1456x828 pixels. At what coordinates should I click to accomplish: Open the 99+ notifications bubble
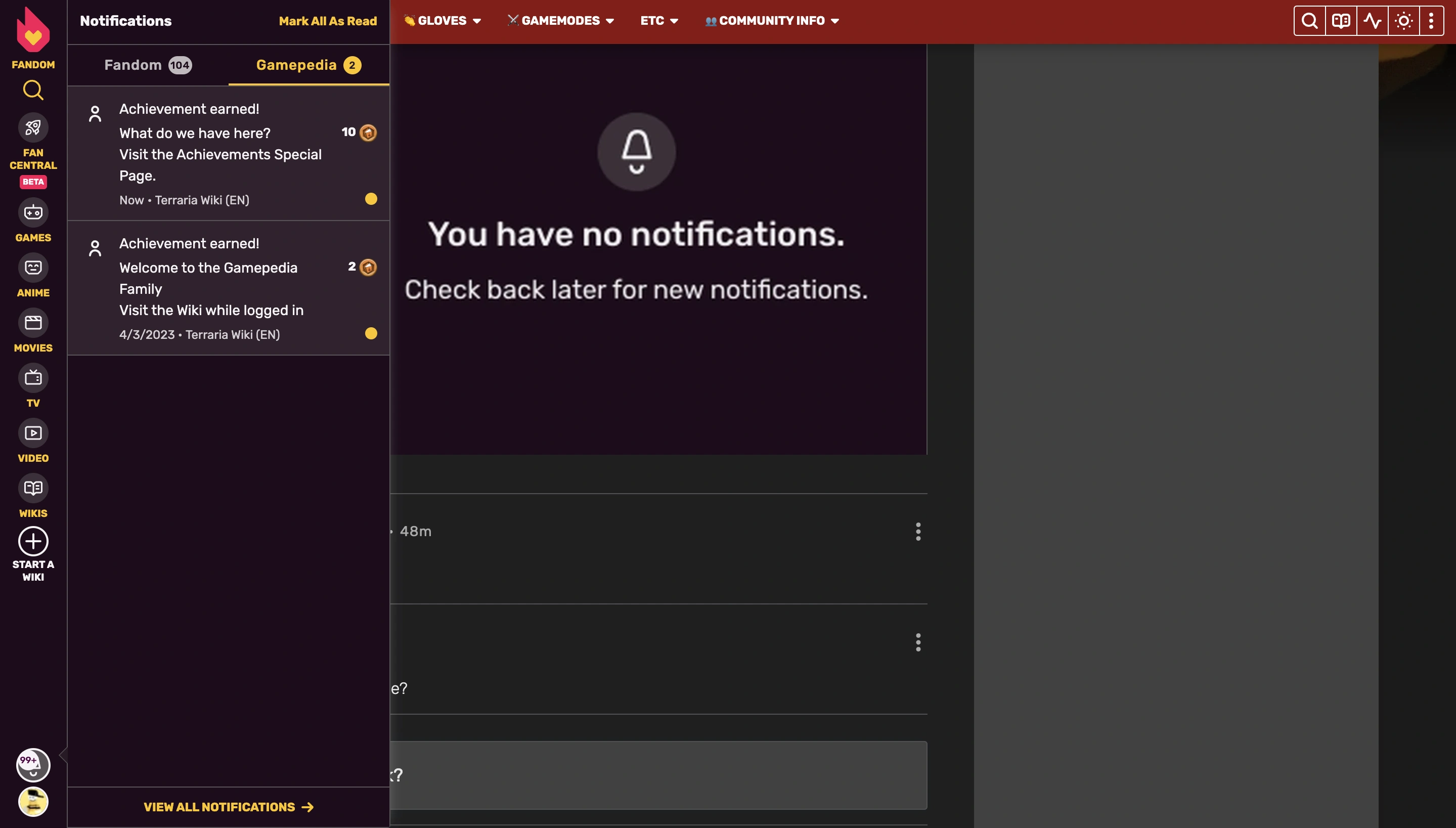click(x=32, y=765)
